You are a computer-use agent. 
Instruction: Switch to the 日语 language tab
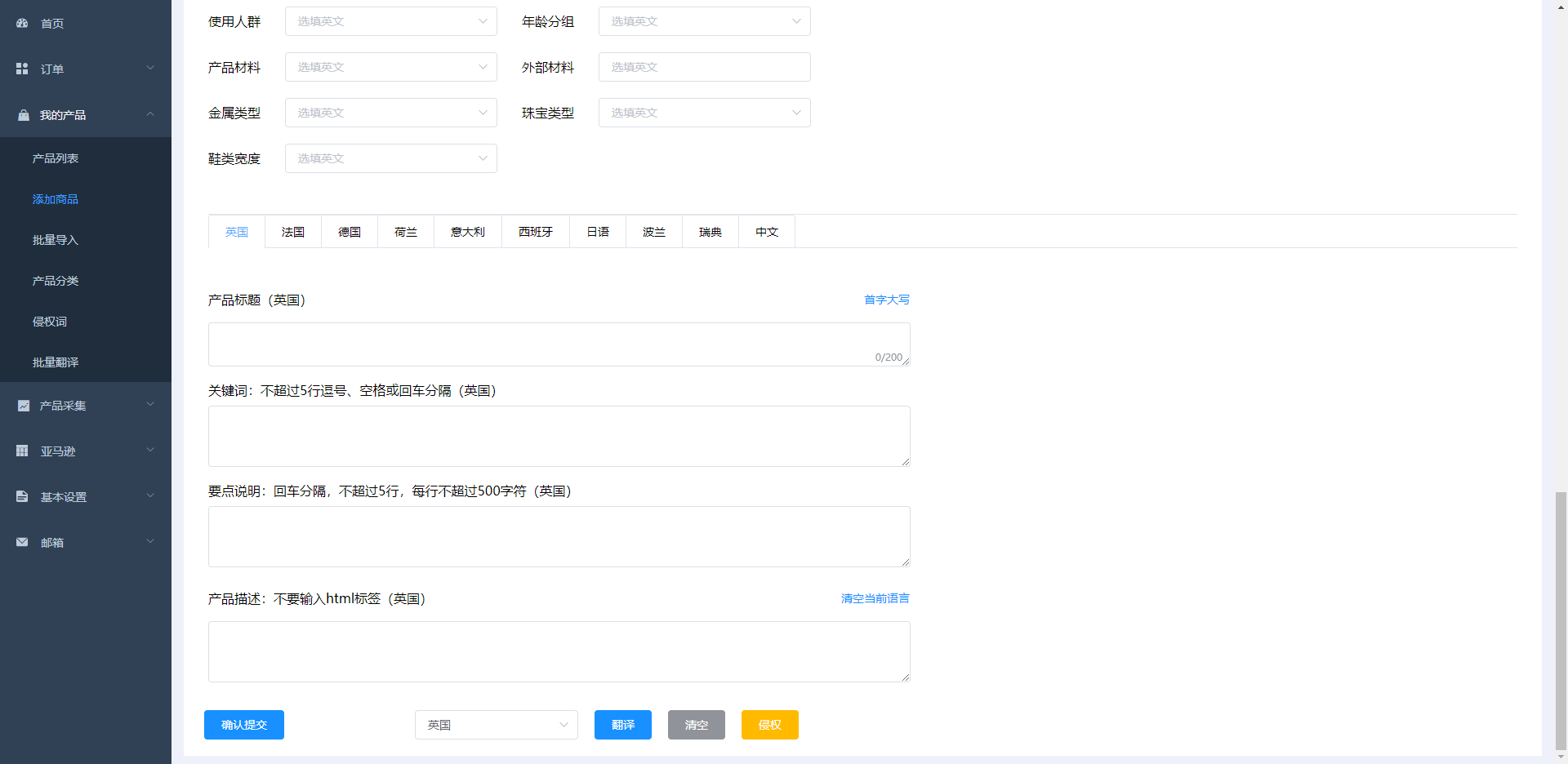pyautogui.click(x=598, y=232)
